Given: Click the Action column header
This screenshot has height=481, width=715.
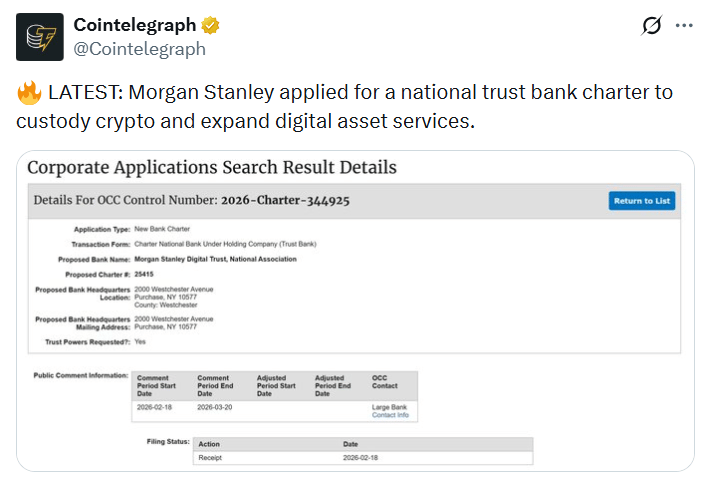Looking at the screenshot, I should tap(209, 443).
